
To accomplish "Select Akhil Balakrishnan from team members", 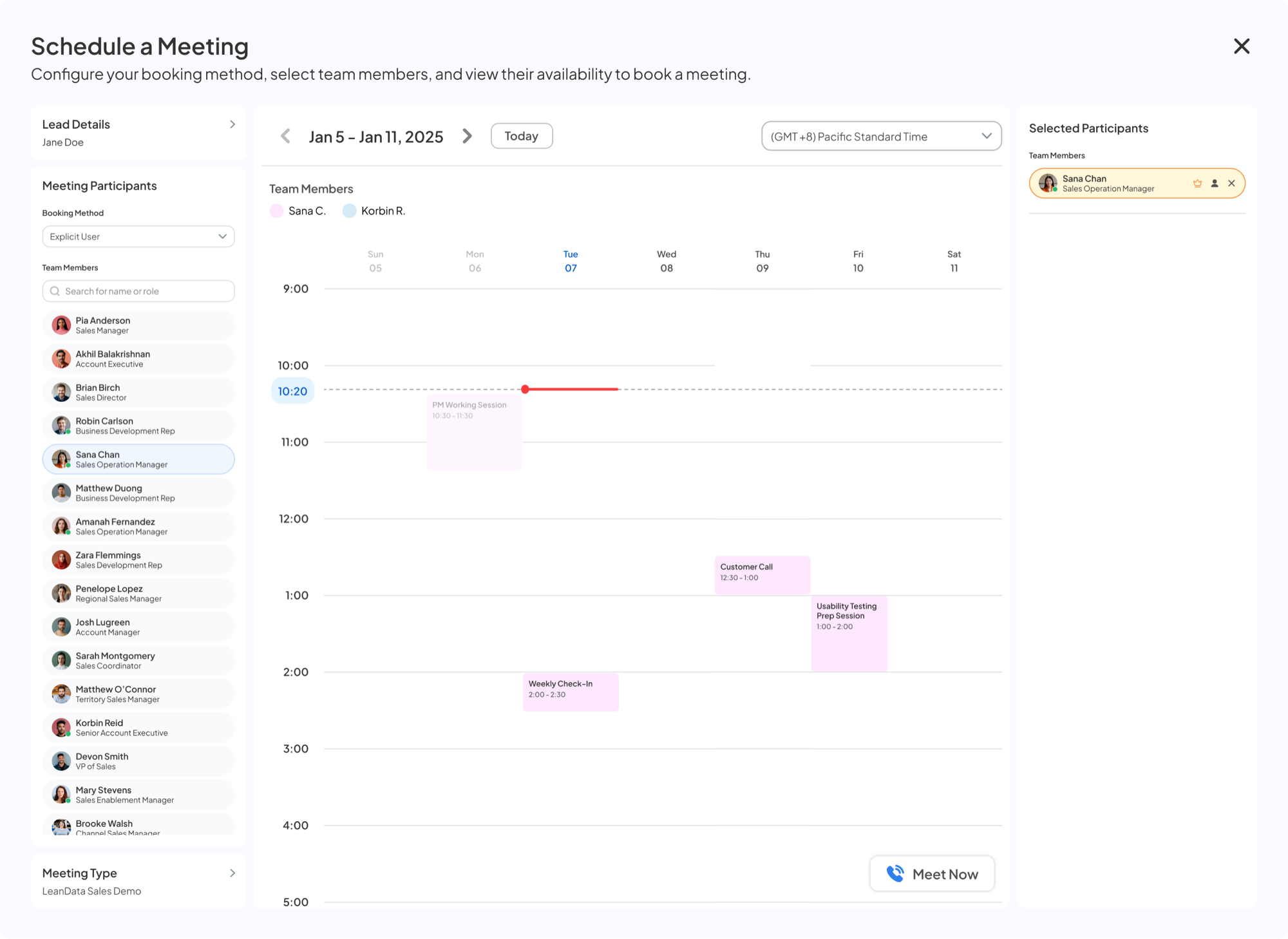I will point(138,359).
